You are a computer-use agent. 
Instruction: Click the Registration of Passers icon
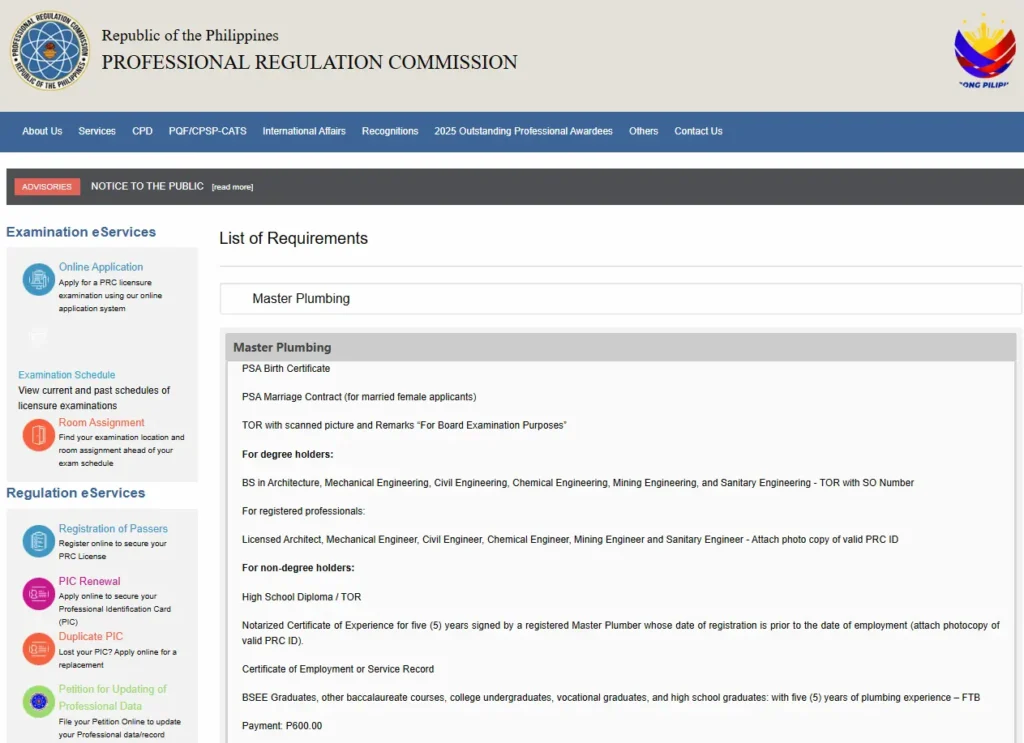click(39, 541)
